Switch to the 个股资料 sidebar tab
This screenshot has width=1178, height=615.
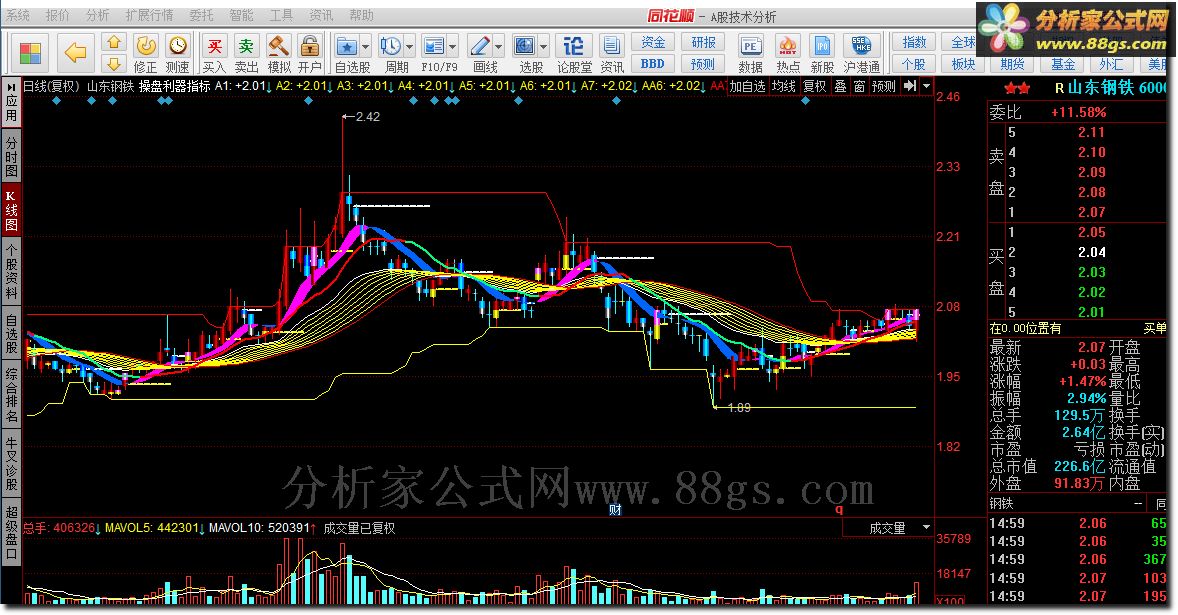tap(11, 271)
